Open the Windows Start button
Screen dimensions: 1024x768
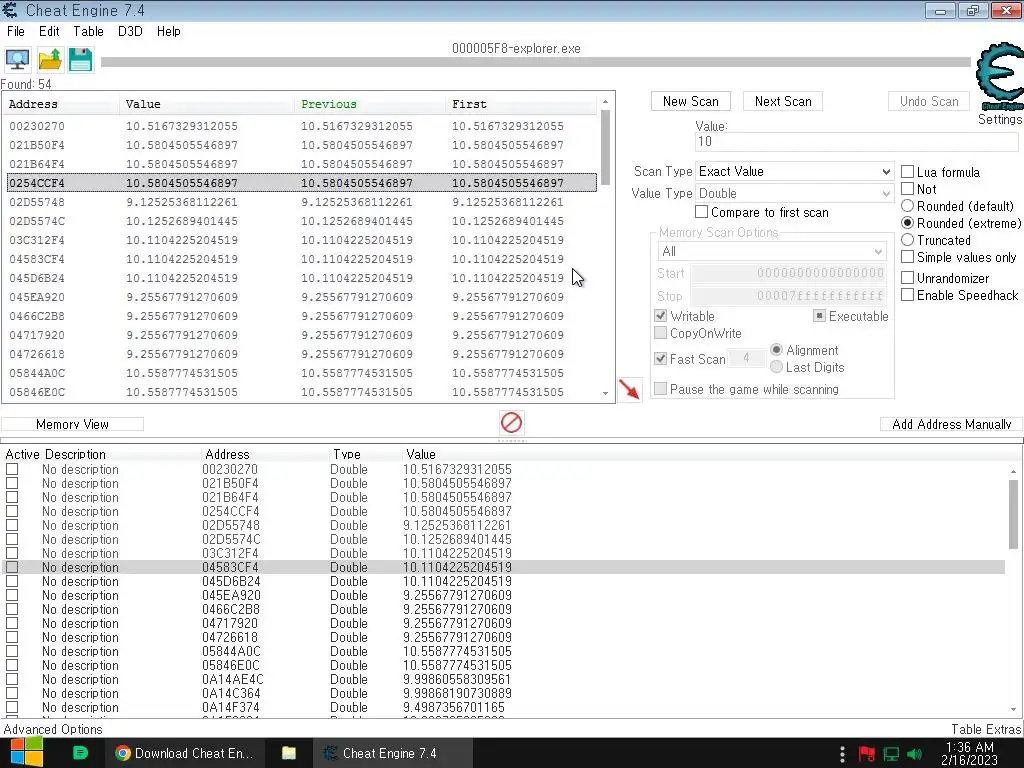point(27,753)
